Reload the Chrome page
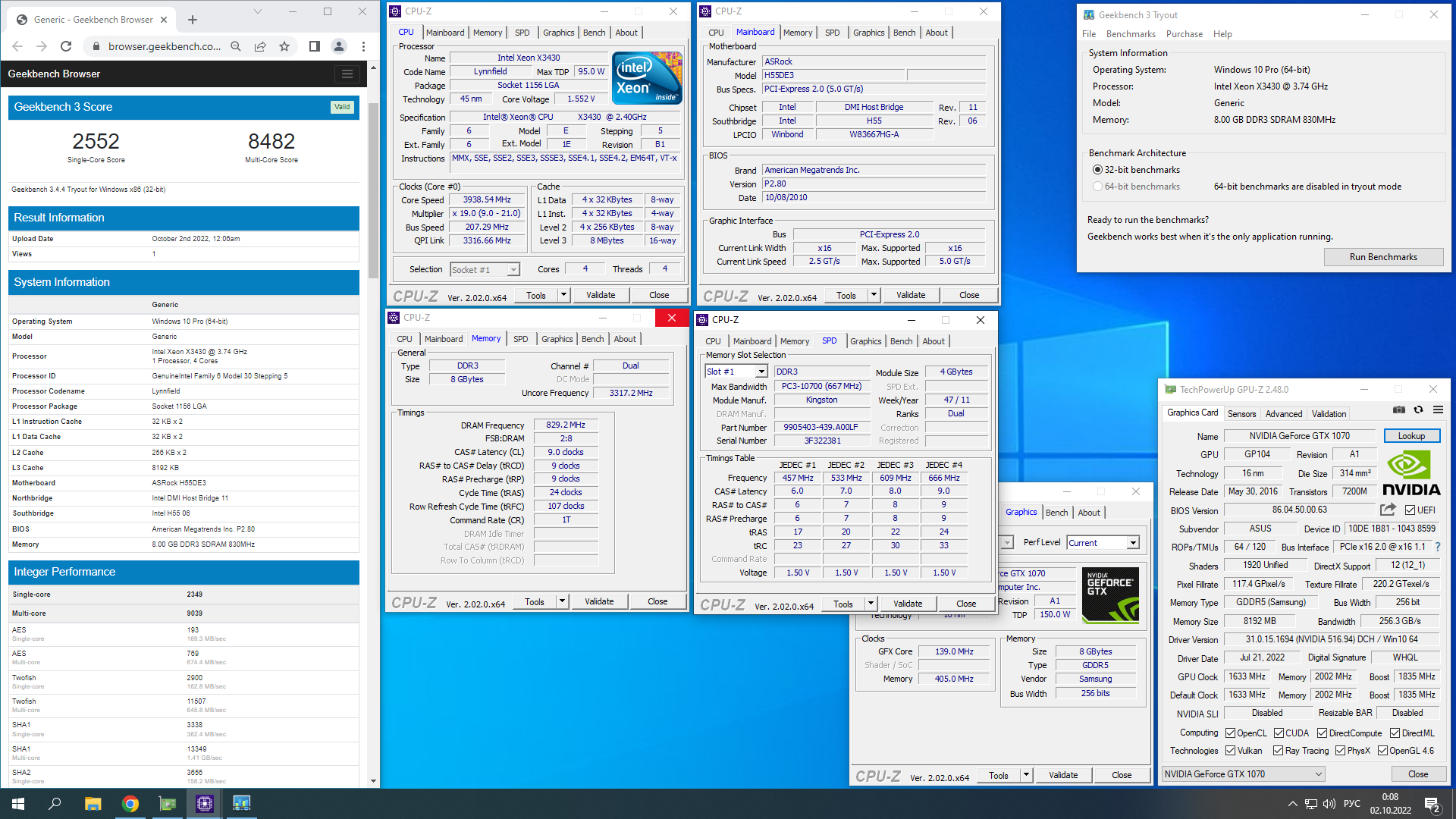The image size is (1456, 819). 66,46
